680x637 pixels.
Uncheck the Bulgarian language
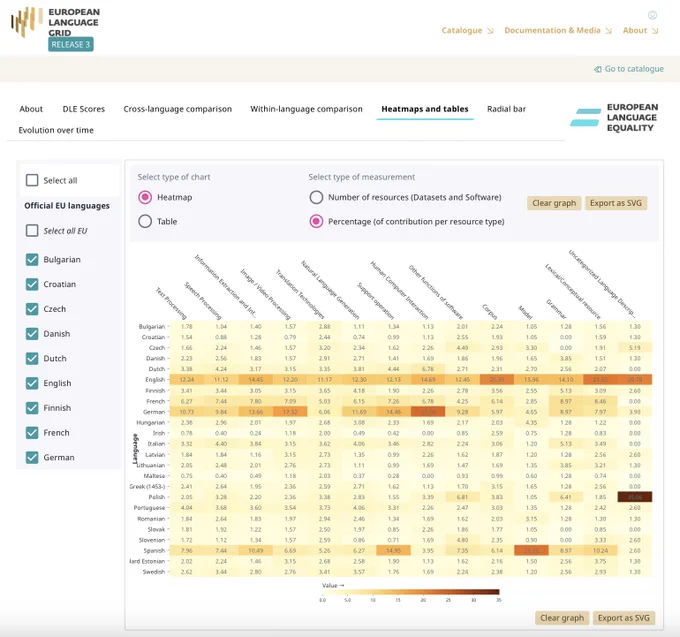[x=32, y=259]
